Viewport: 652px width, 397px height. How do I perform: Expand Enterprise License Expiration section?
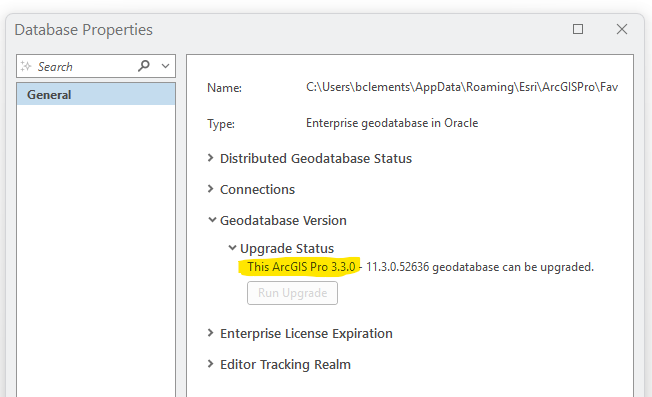(210, 333)
